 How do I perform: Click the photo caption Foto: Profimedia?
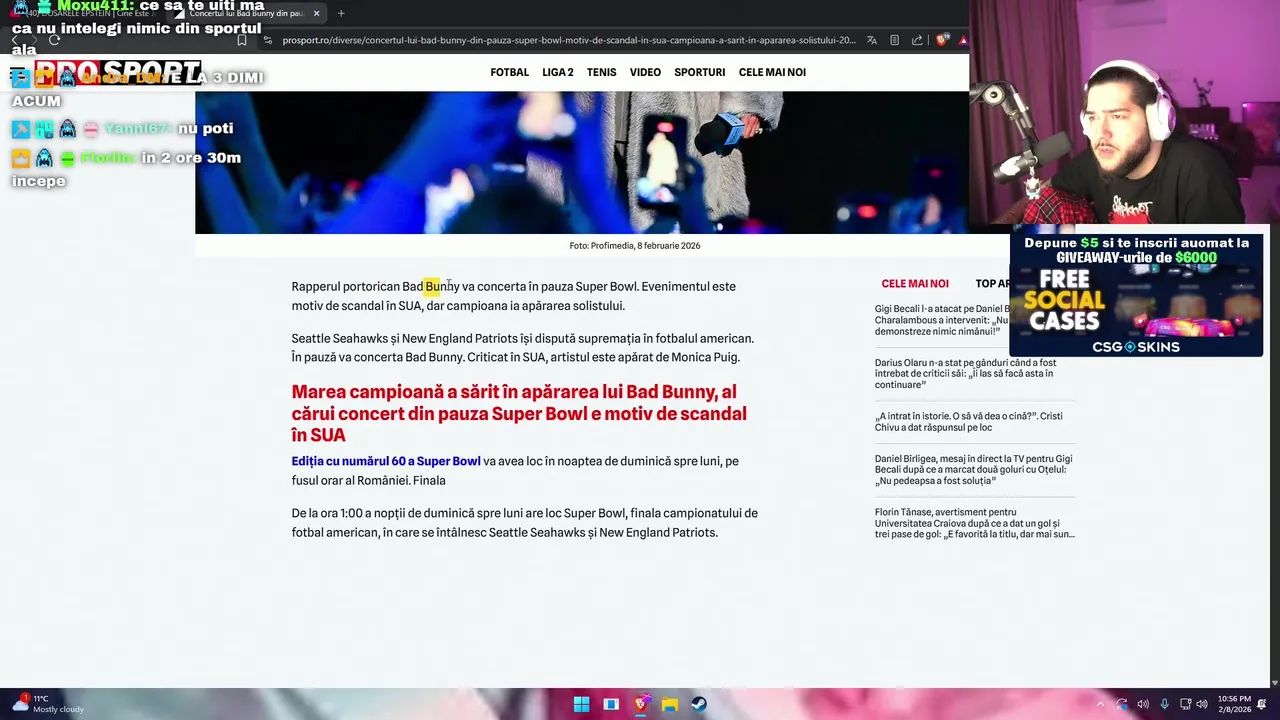pos(635,245)
